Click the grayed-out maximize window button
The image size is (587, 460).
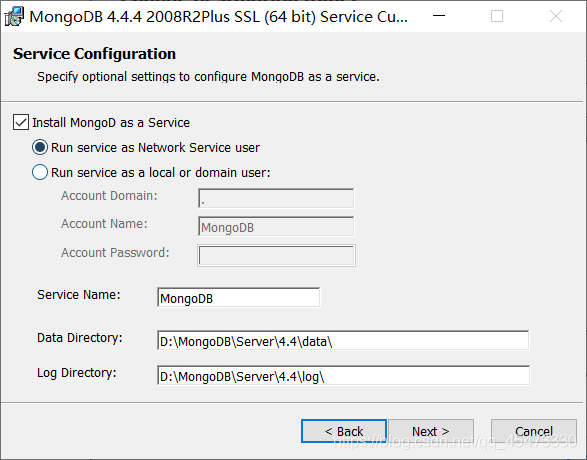497,16
